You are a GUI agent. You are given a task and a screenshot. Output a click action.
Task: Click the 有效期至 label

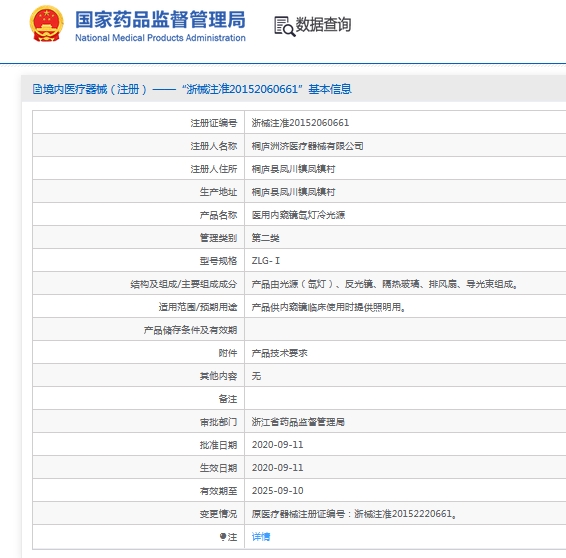pos(218,491)
